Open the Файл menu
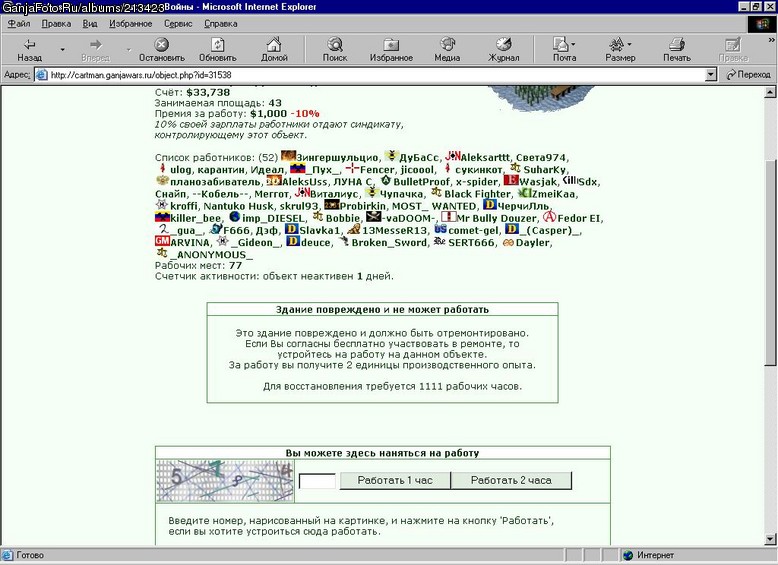 pyautogui.click(x=19, y=23)
